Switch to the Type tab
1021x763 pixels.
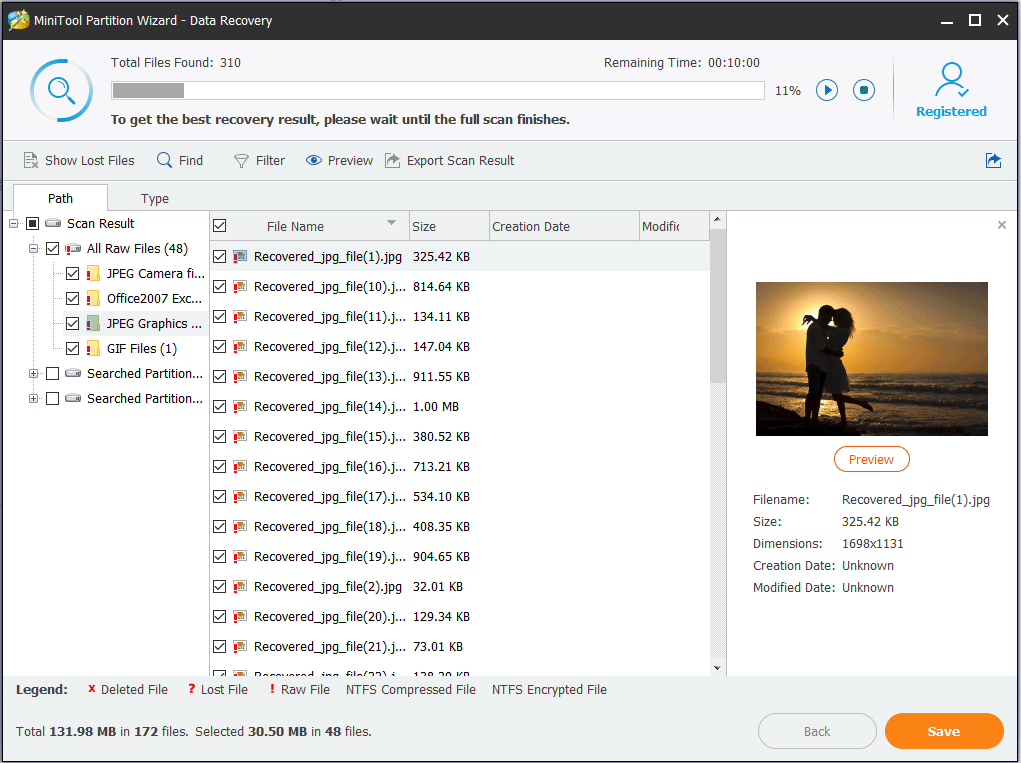(x=154, y=198)
